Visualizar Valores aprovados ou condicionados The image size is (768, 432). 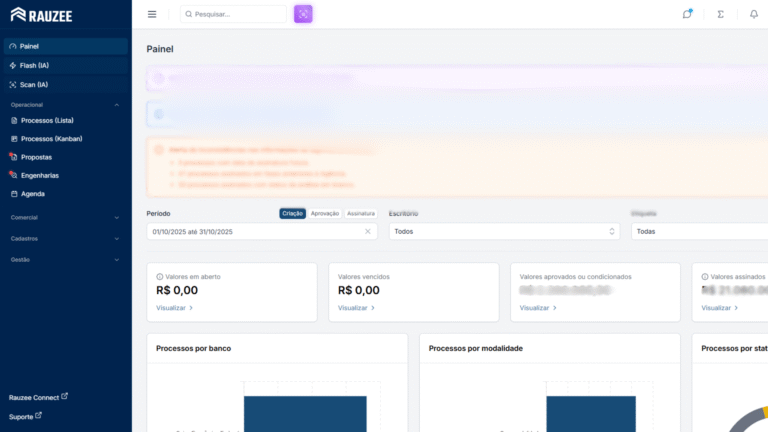[x=538, y=308]
